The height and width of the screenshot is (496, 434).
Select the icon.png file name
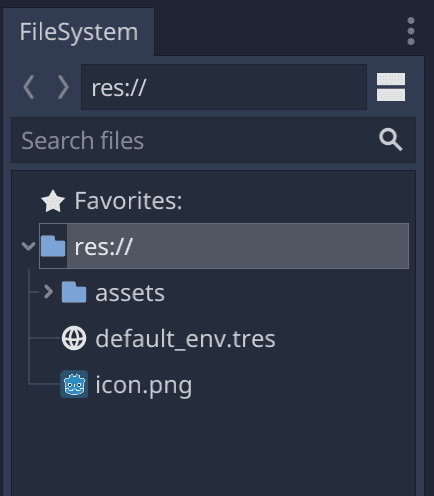pos(144,385)
